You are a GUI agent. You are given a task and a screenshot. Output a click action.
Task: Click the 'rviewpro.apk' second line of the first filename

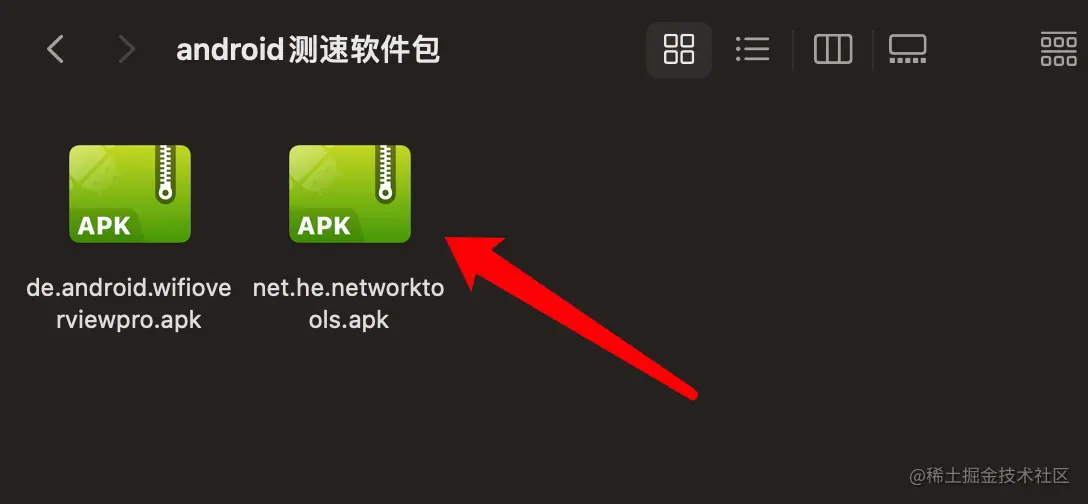pos(129,320)
